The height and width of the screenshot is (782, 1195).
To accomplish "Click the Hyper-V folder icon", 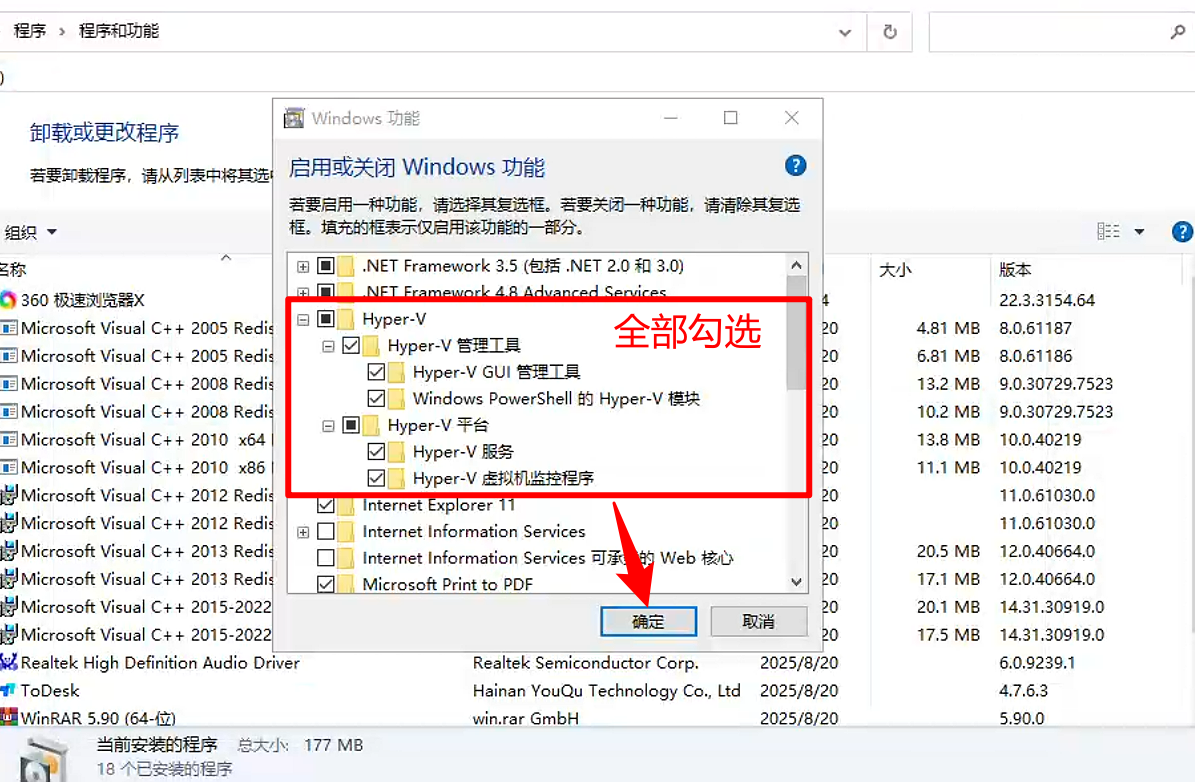I will click(x=346, y=319).
